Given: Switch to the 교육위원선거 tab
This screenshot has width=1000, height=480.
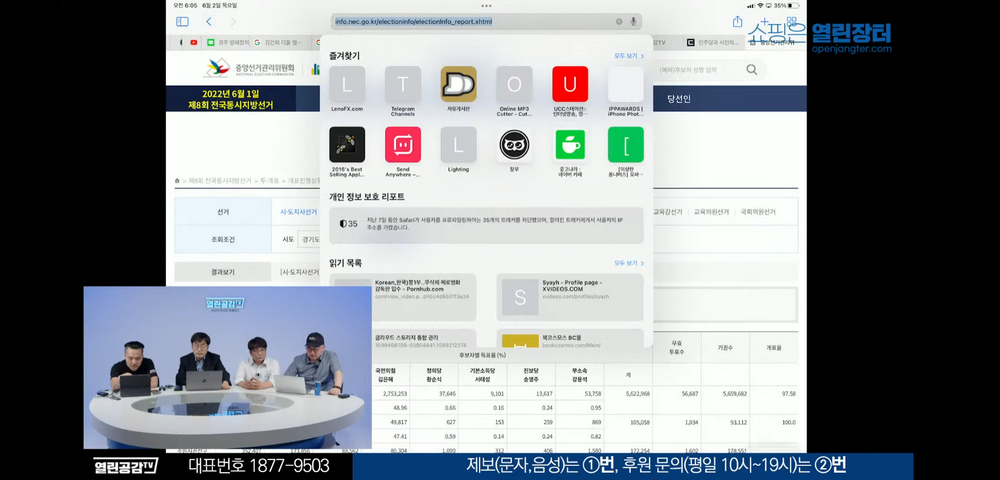Looking at the screenshot, I should point(711,212).
